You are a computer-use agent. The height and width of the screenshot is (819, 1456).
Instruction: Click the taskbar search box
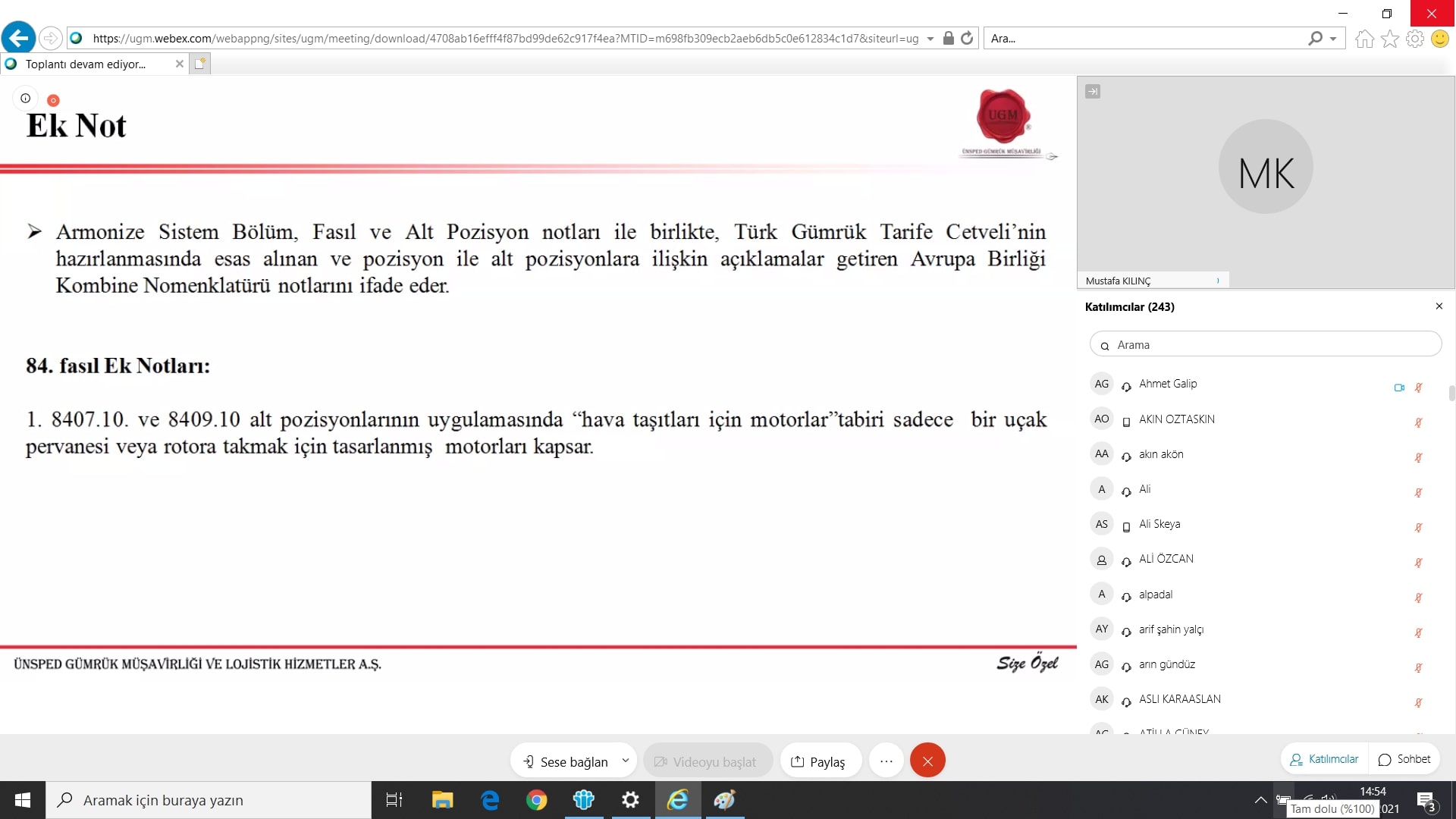[x=209, y=800]
